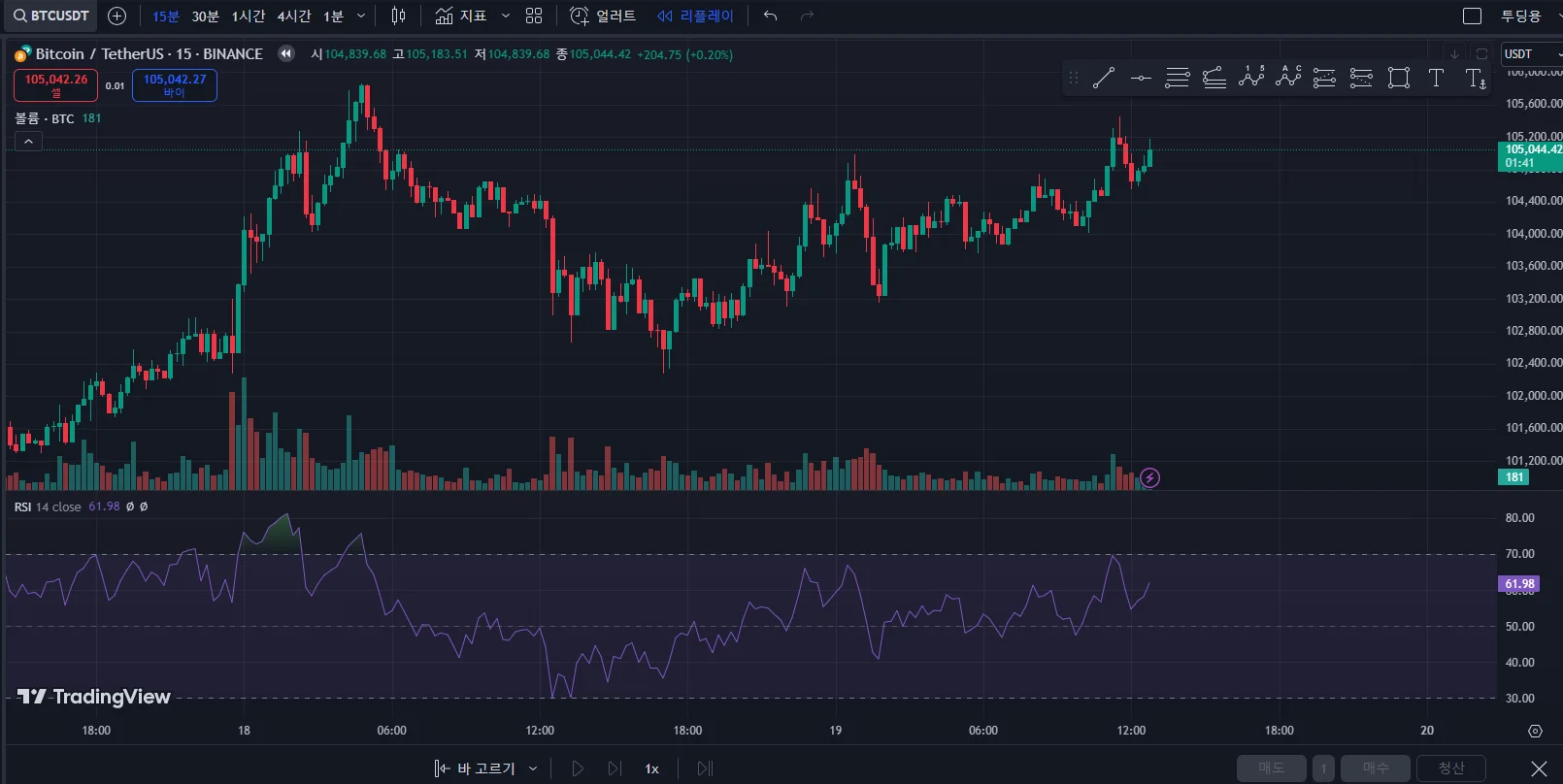Open chart settings gear icon
The width and height of the screenshot is (1563, 784).
[x=1535, y=731]
